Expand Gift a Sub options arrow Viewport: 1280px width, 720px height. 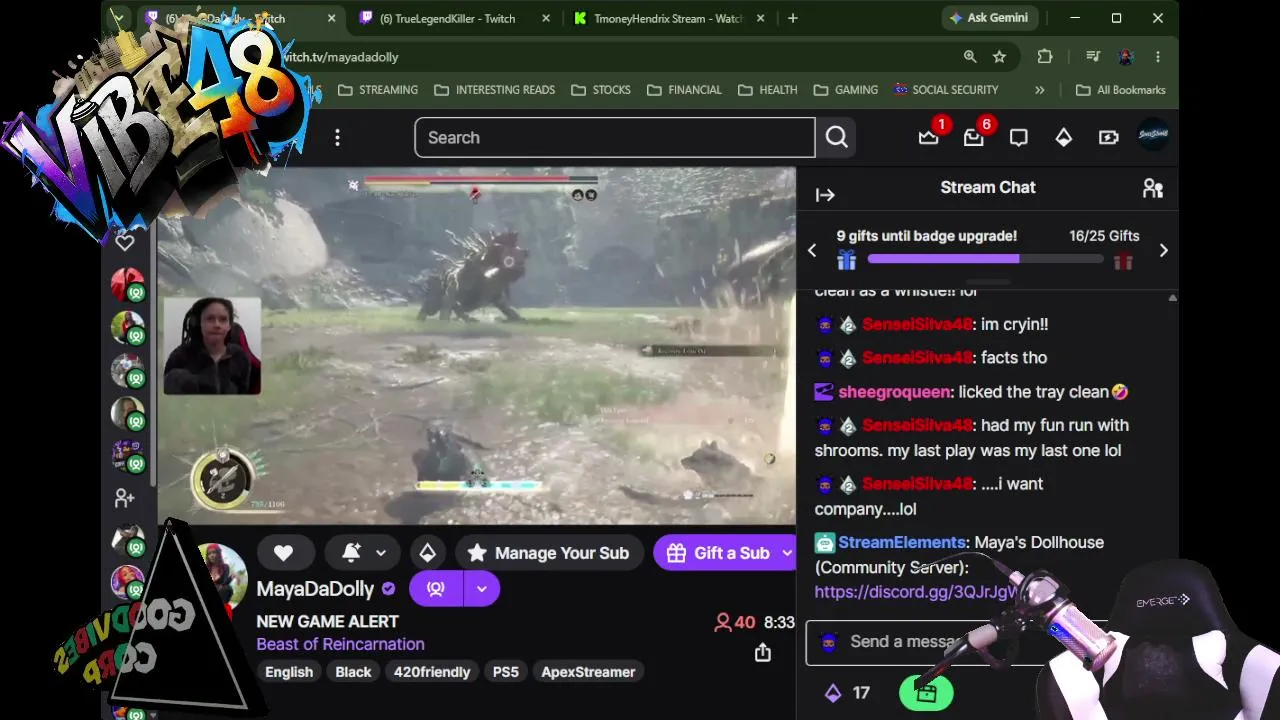[787, 553]
